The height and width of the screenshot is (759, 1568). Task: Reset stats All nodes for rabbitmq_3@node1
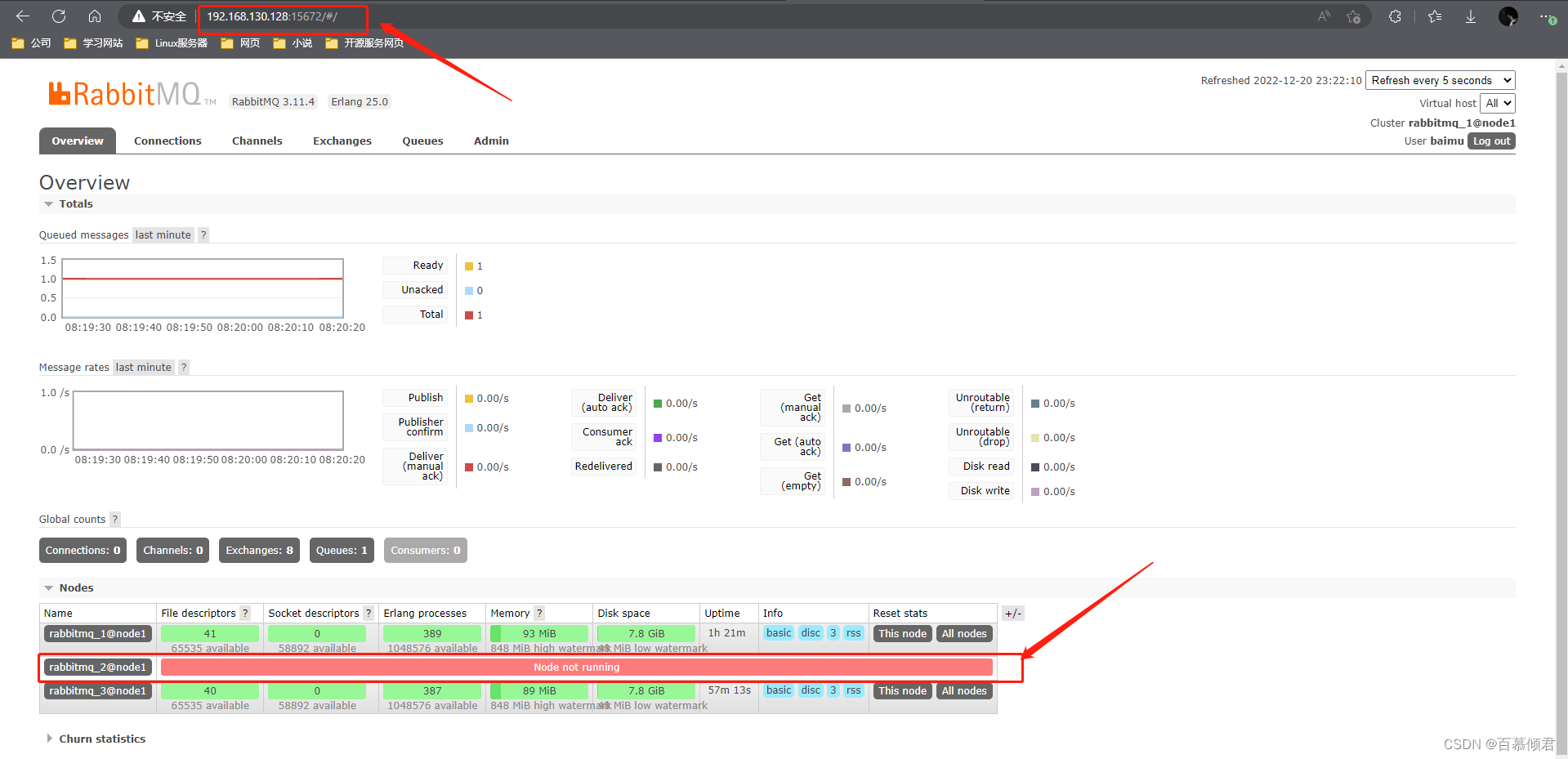(x=964, y=690)
